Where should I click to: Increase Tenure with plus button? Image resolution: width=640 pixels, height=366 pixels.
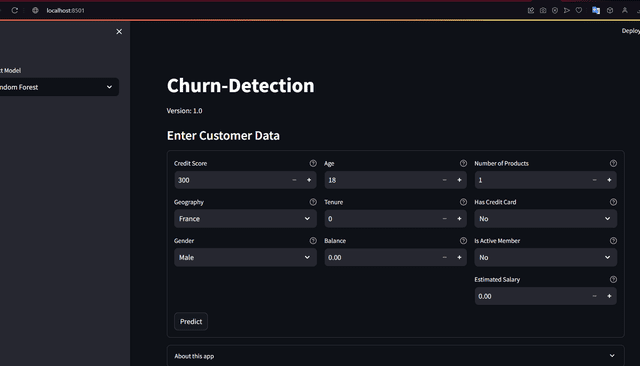coord(459,219)
